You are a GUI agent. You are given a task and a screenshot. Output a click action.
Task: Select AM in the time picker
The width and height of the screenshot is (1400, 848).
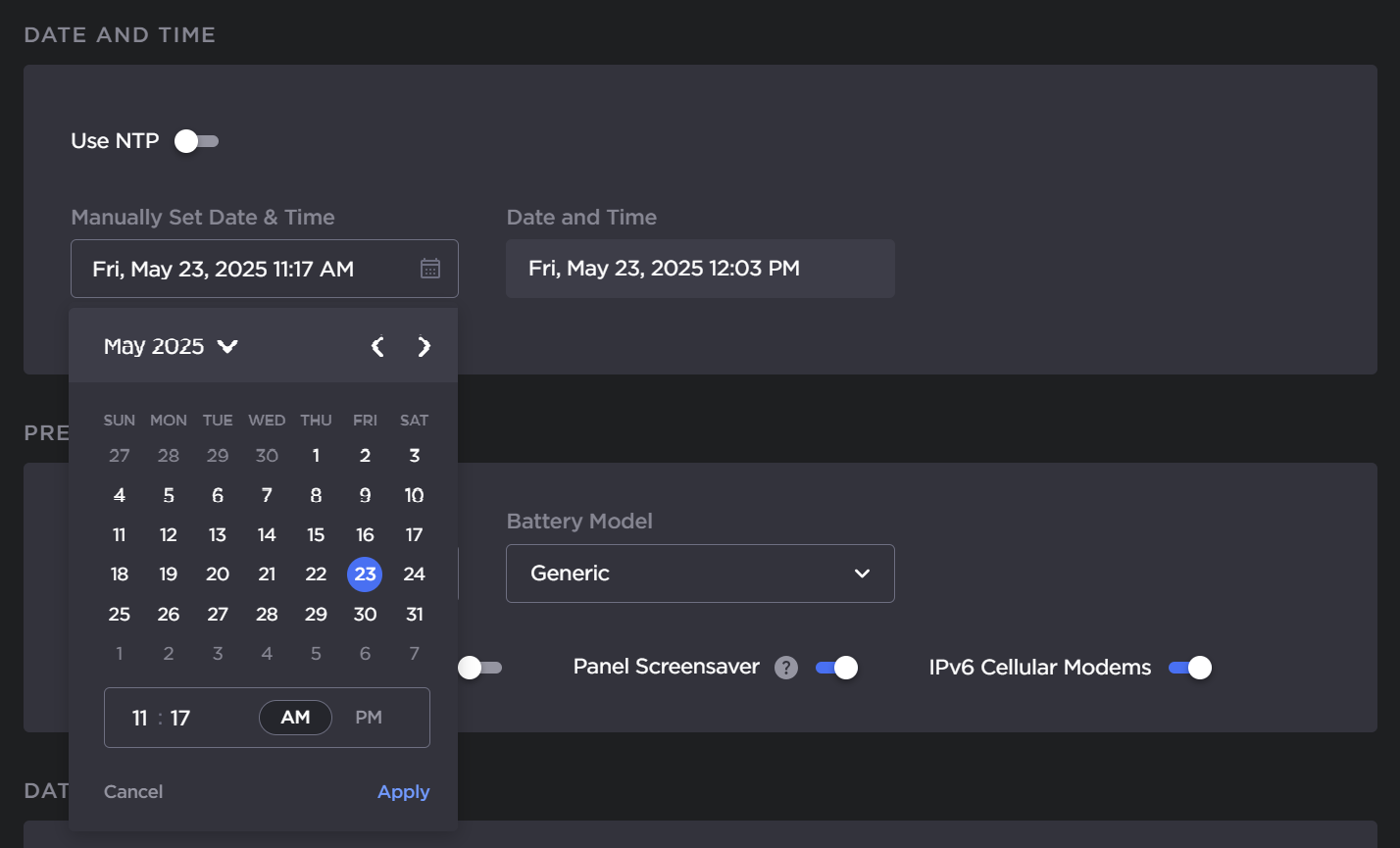[295, 718]
